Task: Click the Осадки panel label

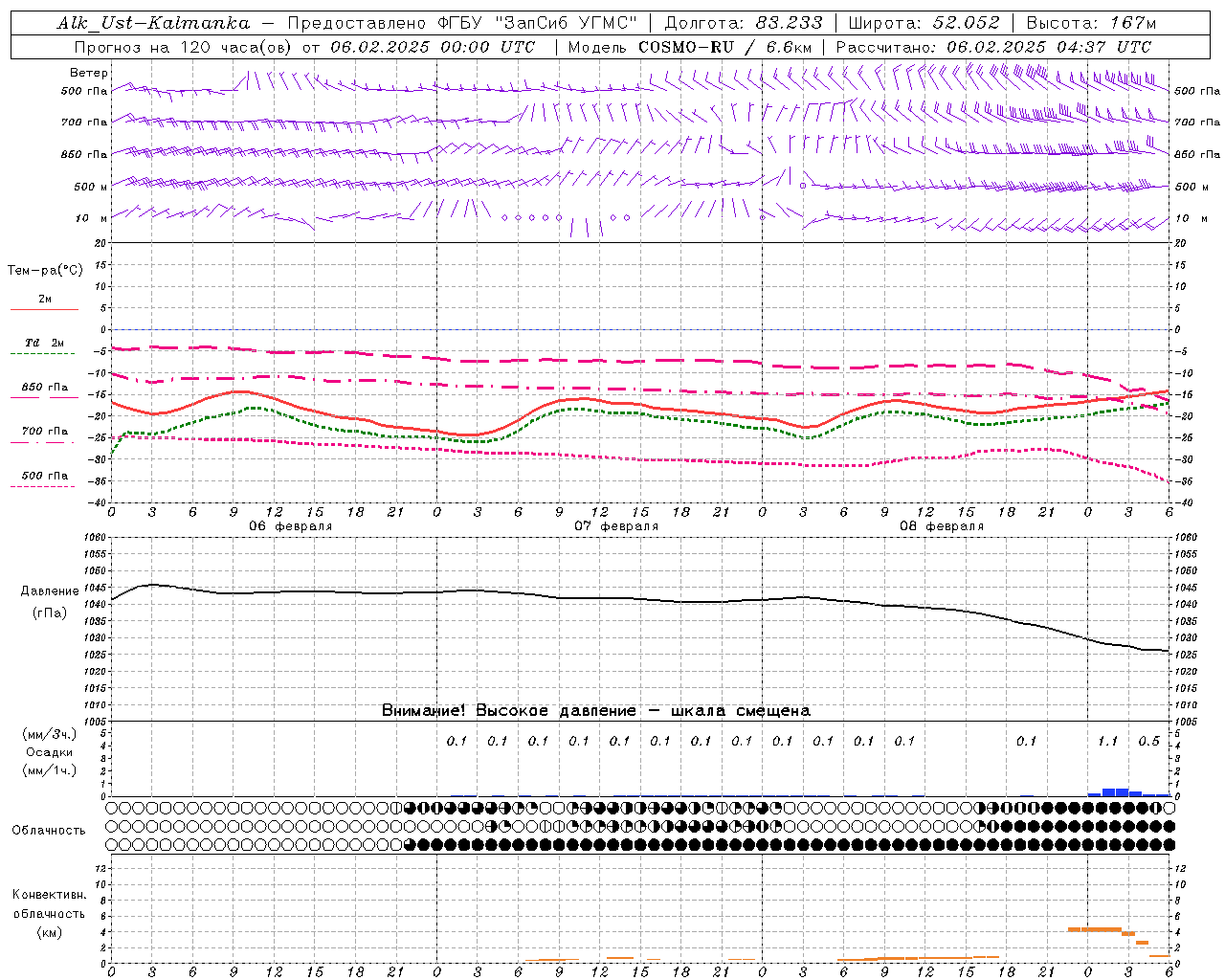Action: (x=50, y=752)
